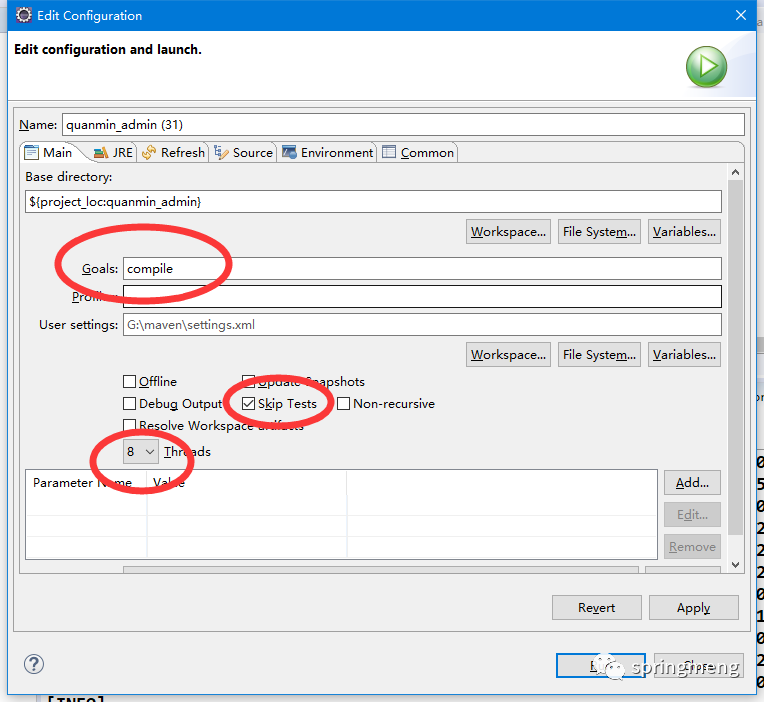Open the Source tab
764x702 pixels.
click(244, 152)
